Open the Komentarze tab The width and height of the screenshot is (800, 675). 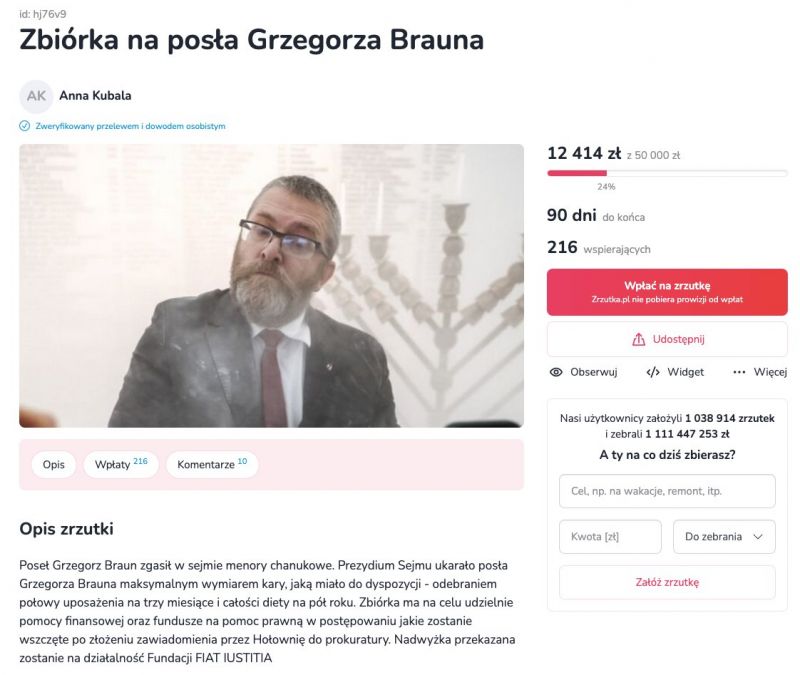pos(212,464)
